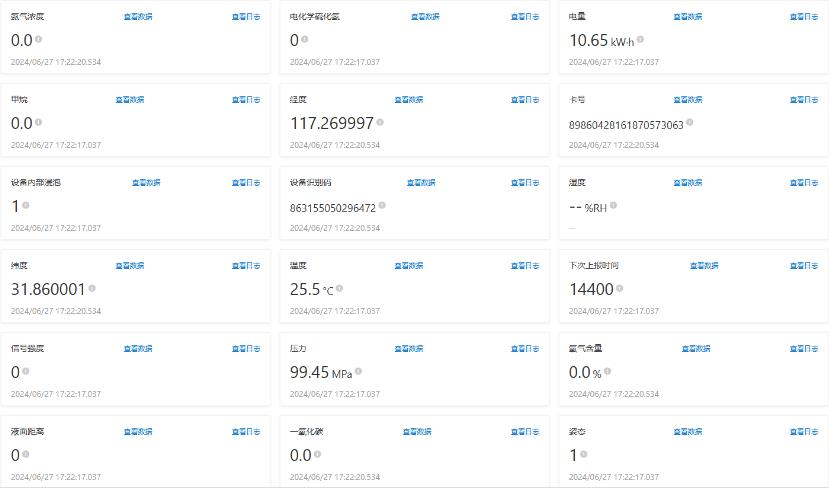Click the 14400 next report value
The height and width of the screenshot is (488, 829).
click(591, 289)
